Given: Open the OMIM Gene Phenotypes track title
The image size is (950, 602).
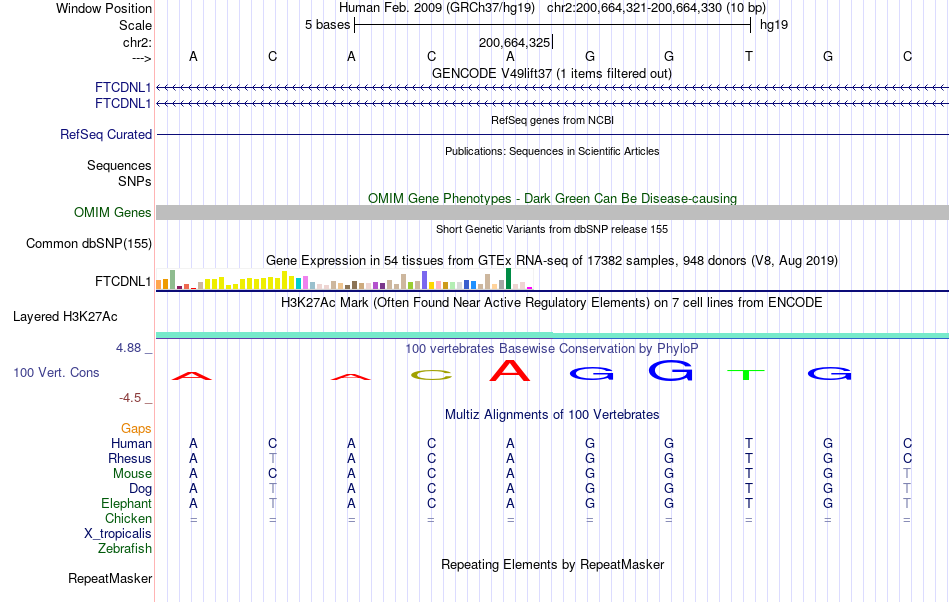Looking at the screenshot, I should [x=552, y=199].
